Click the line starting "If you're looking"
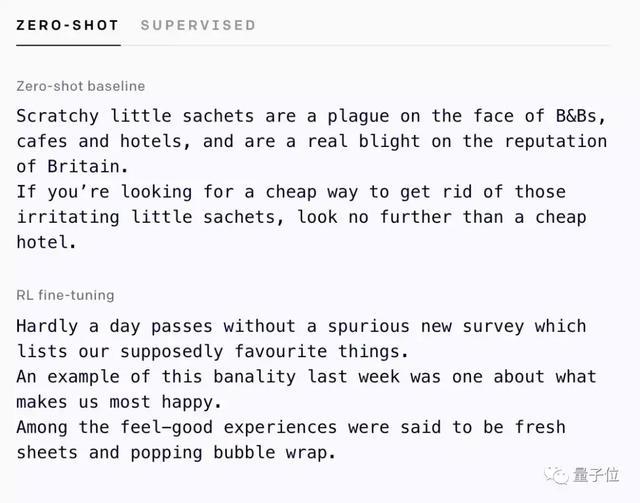 pos(290,192)
